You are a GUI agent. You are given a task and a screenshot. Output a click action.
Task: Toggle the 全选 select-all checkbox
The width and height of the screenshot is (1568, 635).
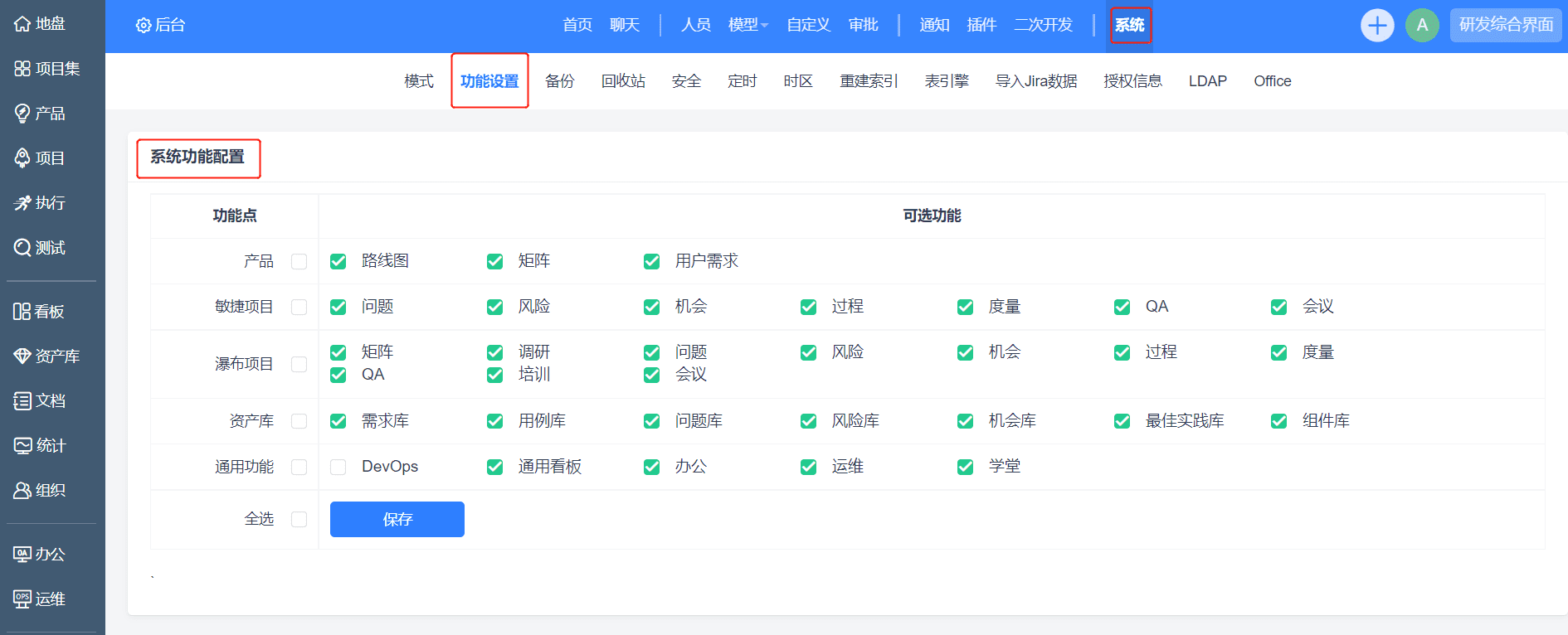pyautogui.click(x=299, y=519)
